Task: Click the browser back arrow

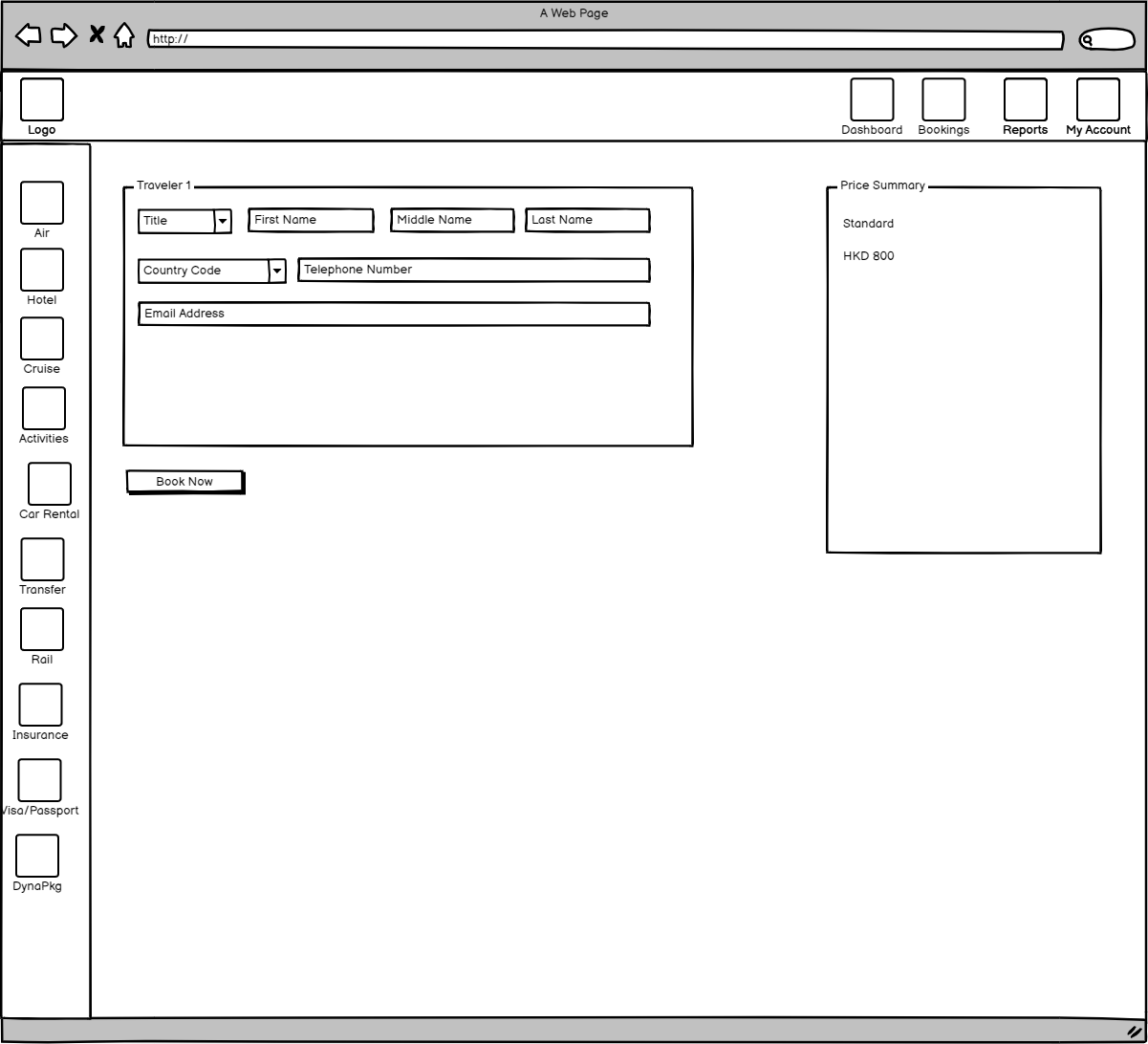Action: (29, 35)
